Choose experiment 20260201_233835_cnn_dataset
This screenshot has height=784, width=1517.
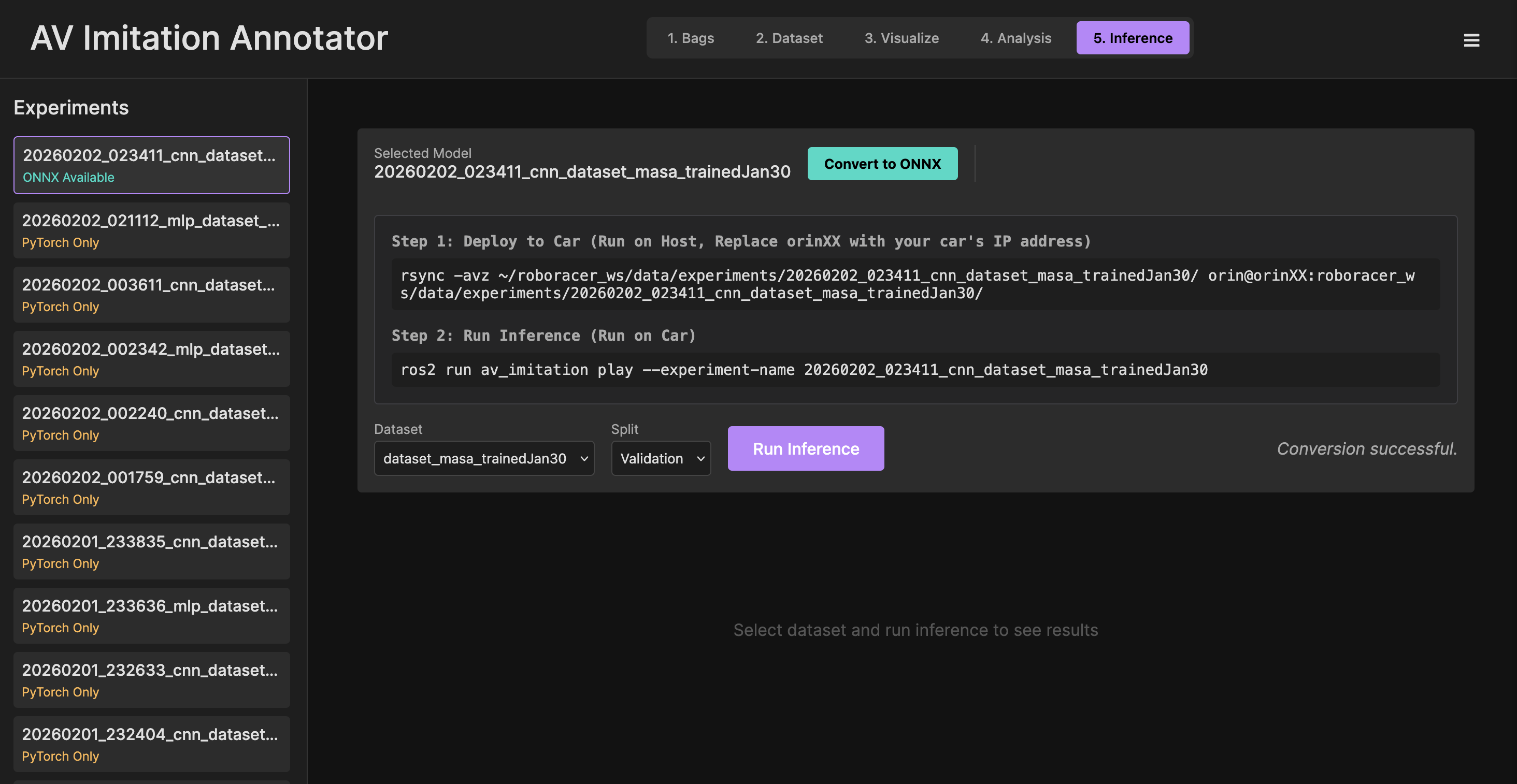[x=151, y=551]
